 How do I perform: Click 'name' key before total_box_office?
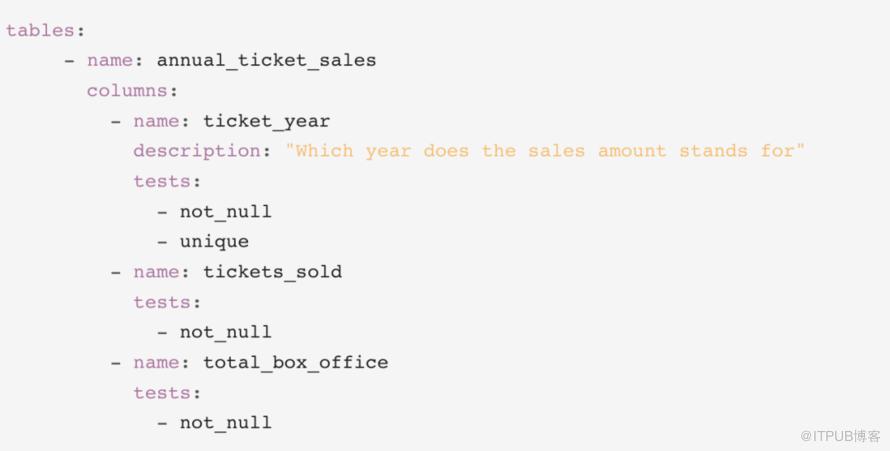tap(157, 363)
